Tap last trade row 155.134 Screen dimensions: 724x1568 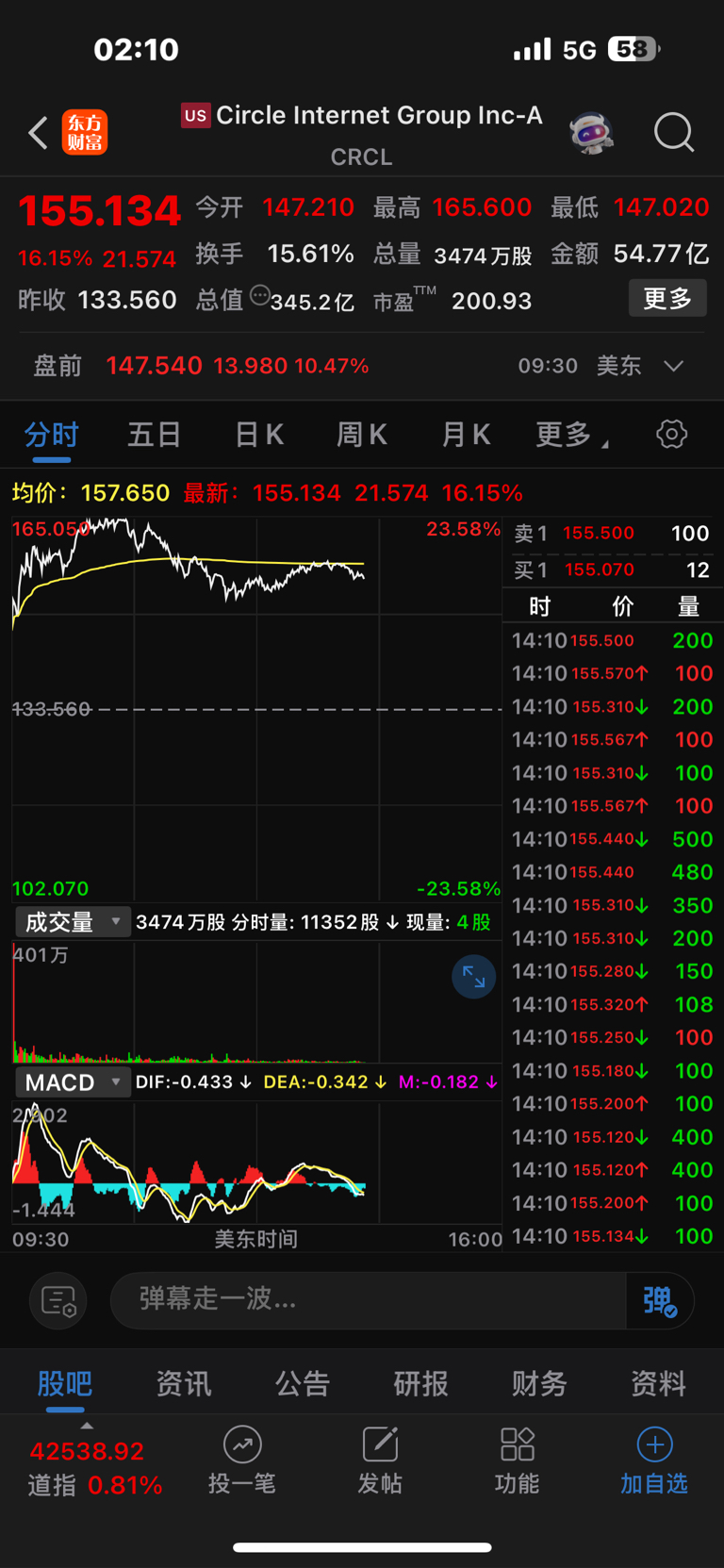tap(613, 1236)
